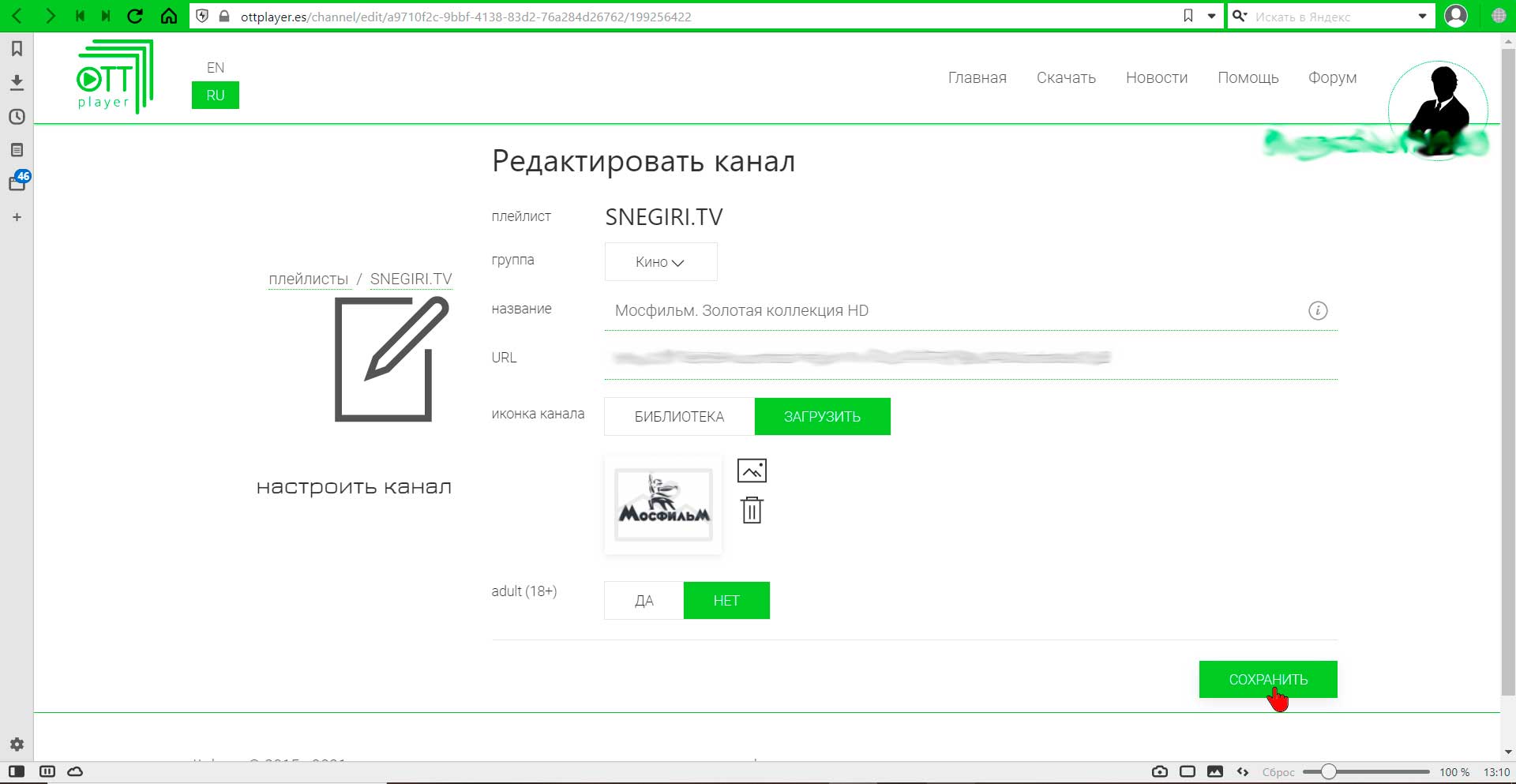Toggle the browser panel icon in status bar
The width and height of the screenshot is (1516, 784).
click(17, 771)
